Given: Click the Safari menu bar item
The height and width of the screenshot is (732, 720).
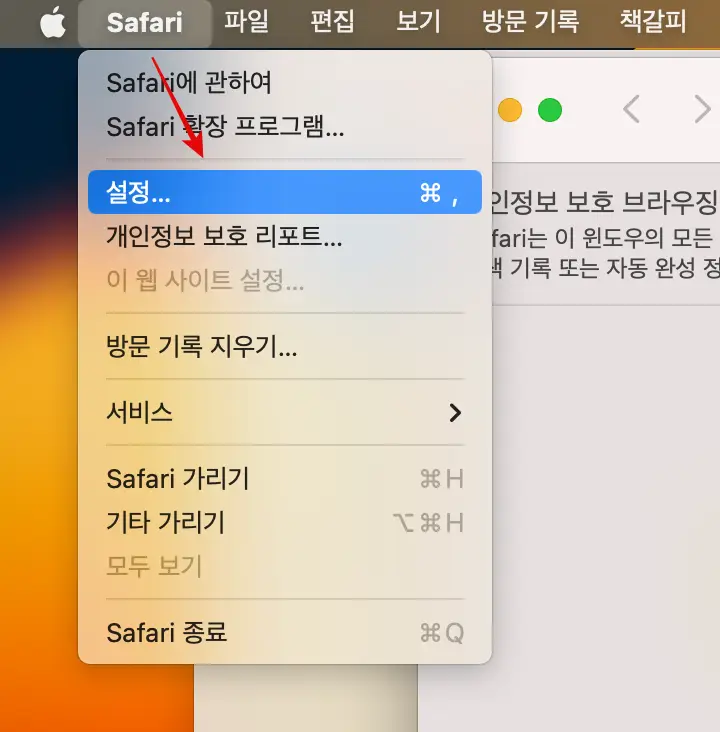Looking at the screenshot, I should [x=144, y=23].
